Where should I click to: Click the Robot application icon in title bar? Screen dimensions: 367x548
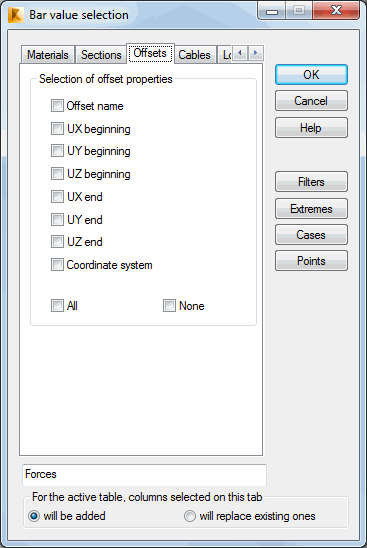point(16,15)
